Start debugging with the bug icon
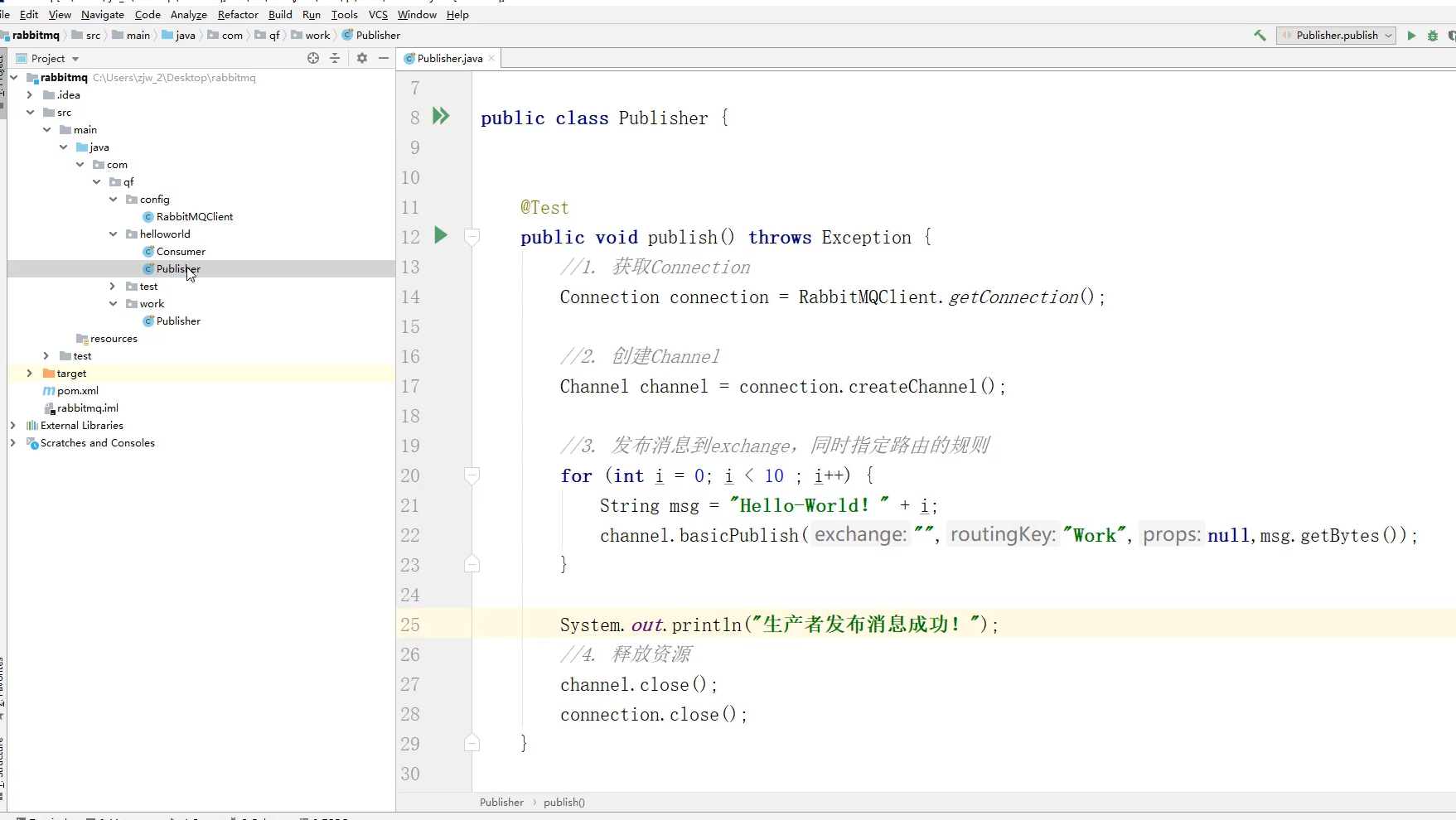This screenshot has height=820, width=1456. [1433, 36]
